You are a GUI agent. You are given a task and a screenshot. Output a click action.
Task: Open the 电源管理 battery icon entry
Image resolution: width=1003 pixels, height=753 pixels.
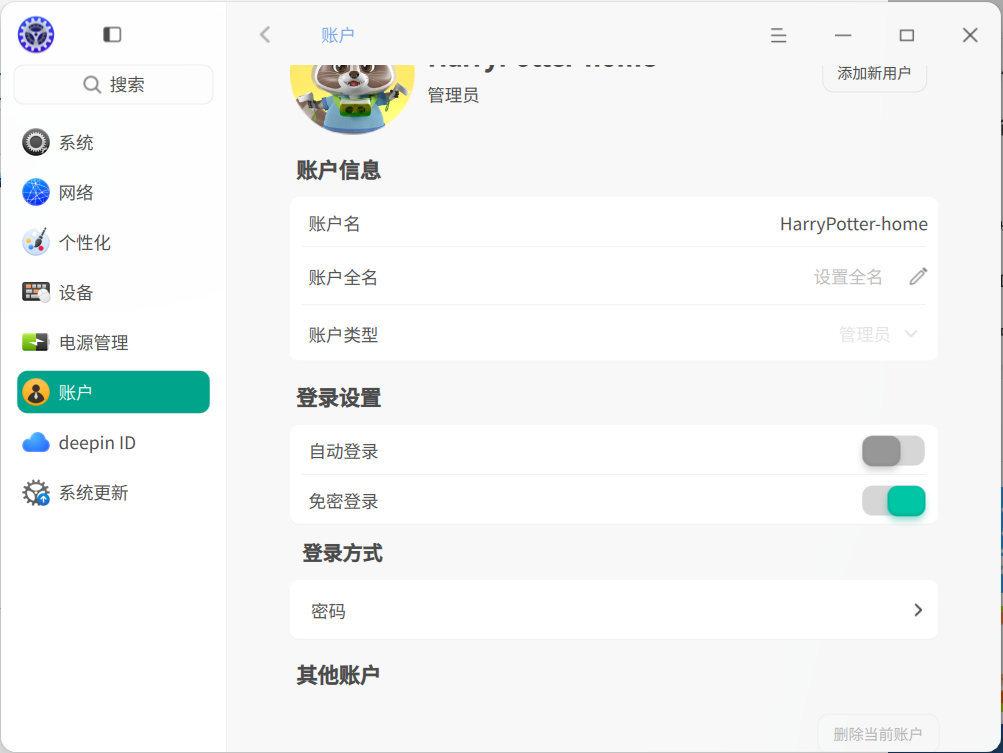coord(36,342)
